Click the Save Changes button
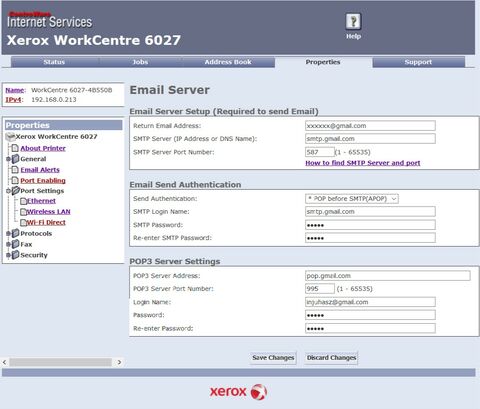The width and height of the screenshot is (480, 409). [273, 358]
